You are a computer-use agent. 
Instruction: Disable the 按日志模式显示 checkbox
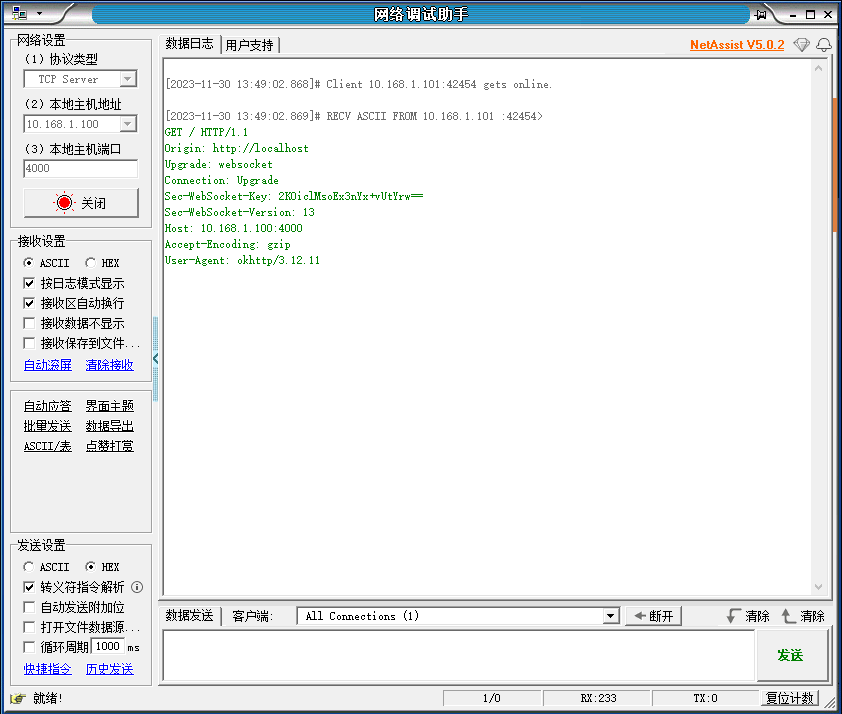pos(29,283)
